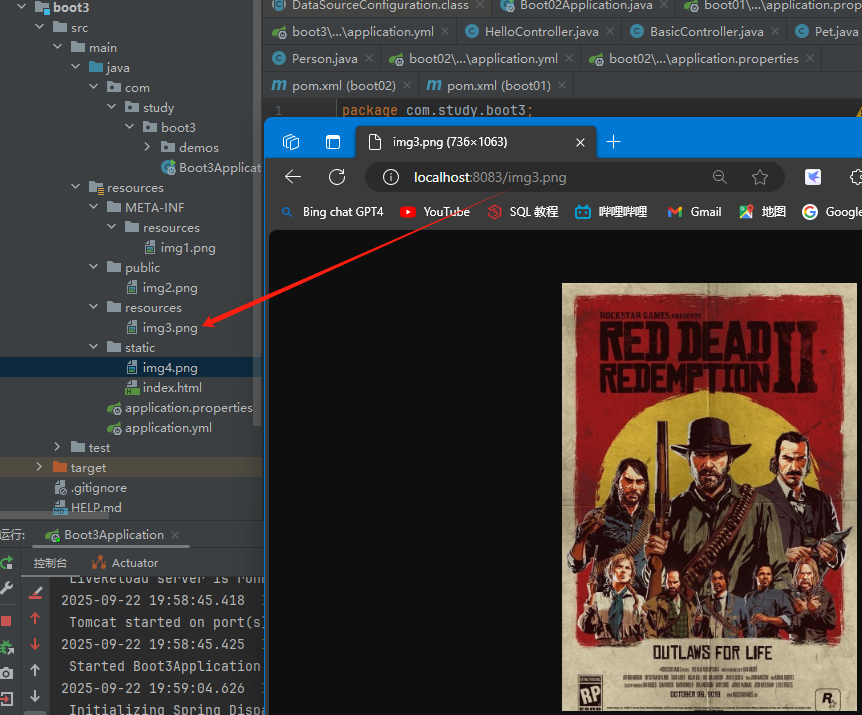
Task: Rerun Boot3Application with the green rerun icon
Action: tap(7, 563)
